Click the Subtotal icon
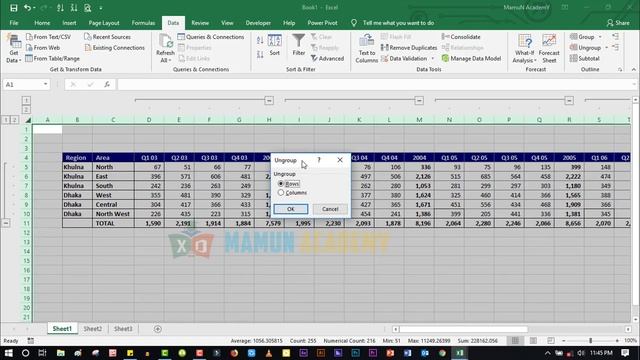640x360 pixels. (573, 58)
